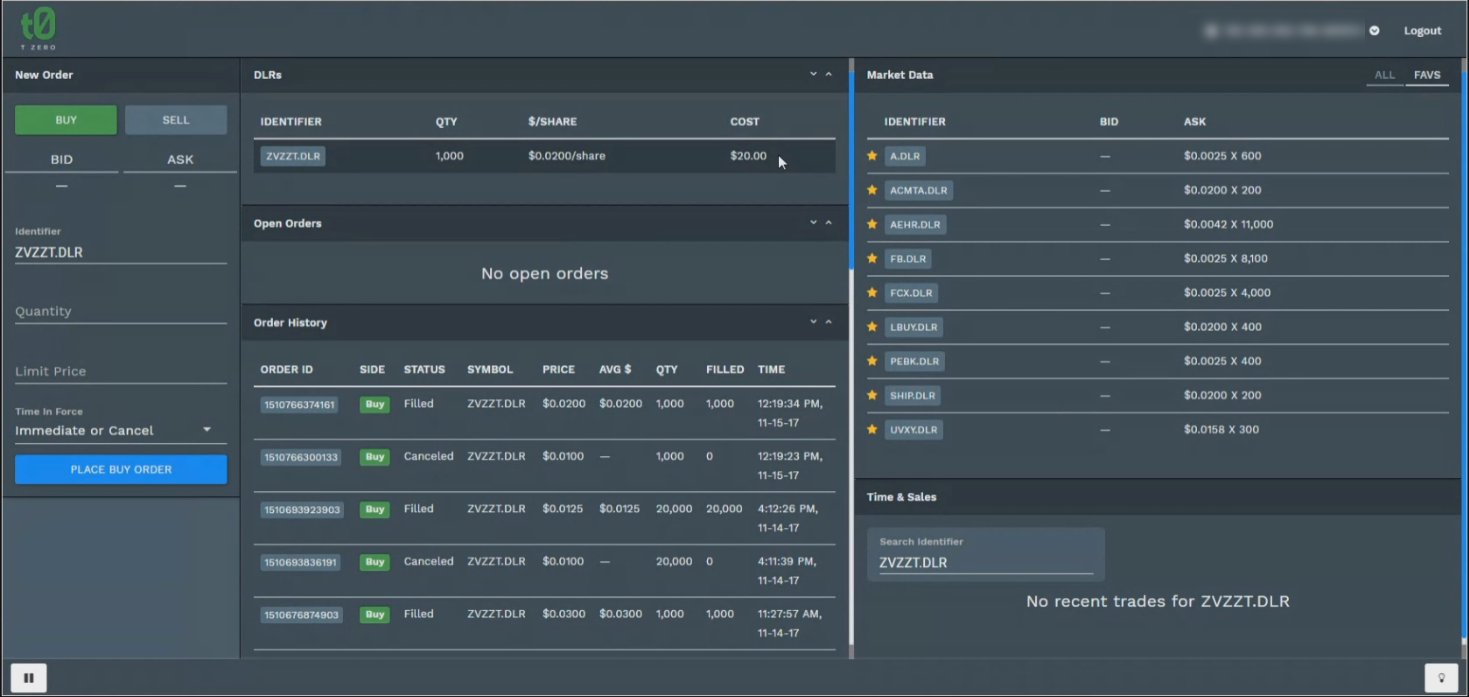The height and width of the screenshot is (697, 1469).
Task: Select ACMTA.DLR in Market Data
Action: [x=918, y=190]
